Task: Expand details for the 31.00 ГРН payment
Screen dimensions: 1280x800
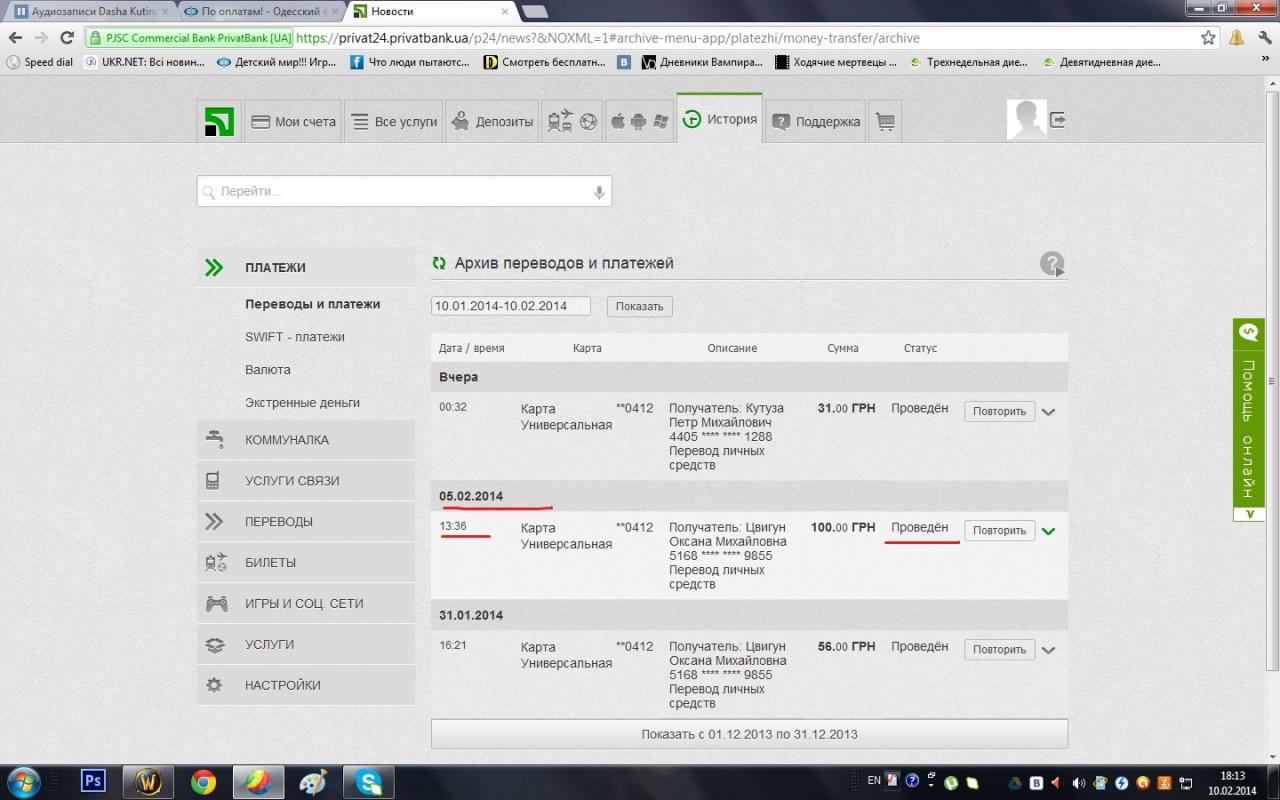Action: click(x=1048, y=412)
